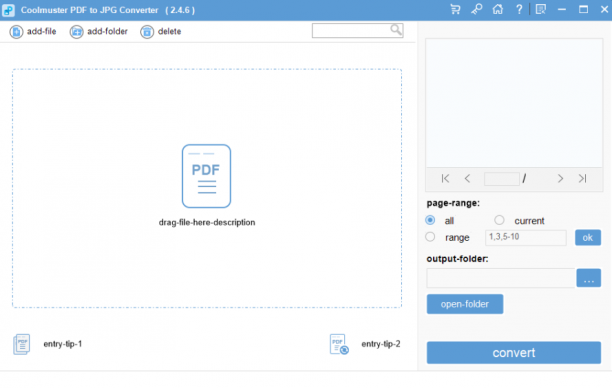Image resolution: width=612 pixels, height=388 pixels.
Task: Click the delete trash icon
Action: [x=147, y=32]
